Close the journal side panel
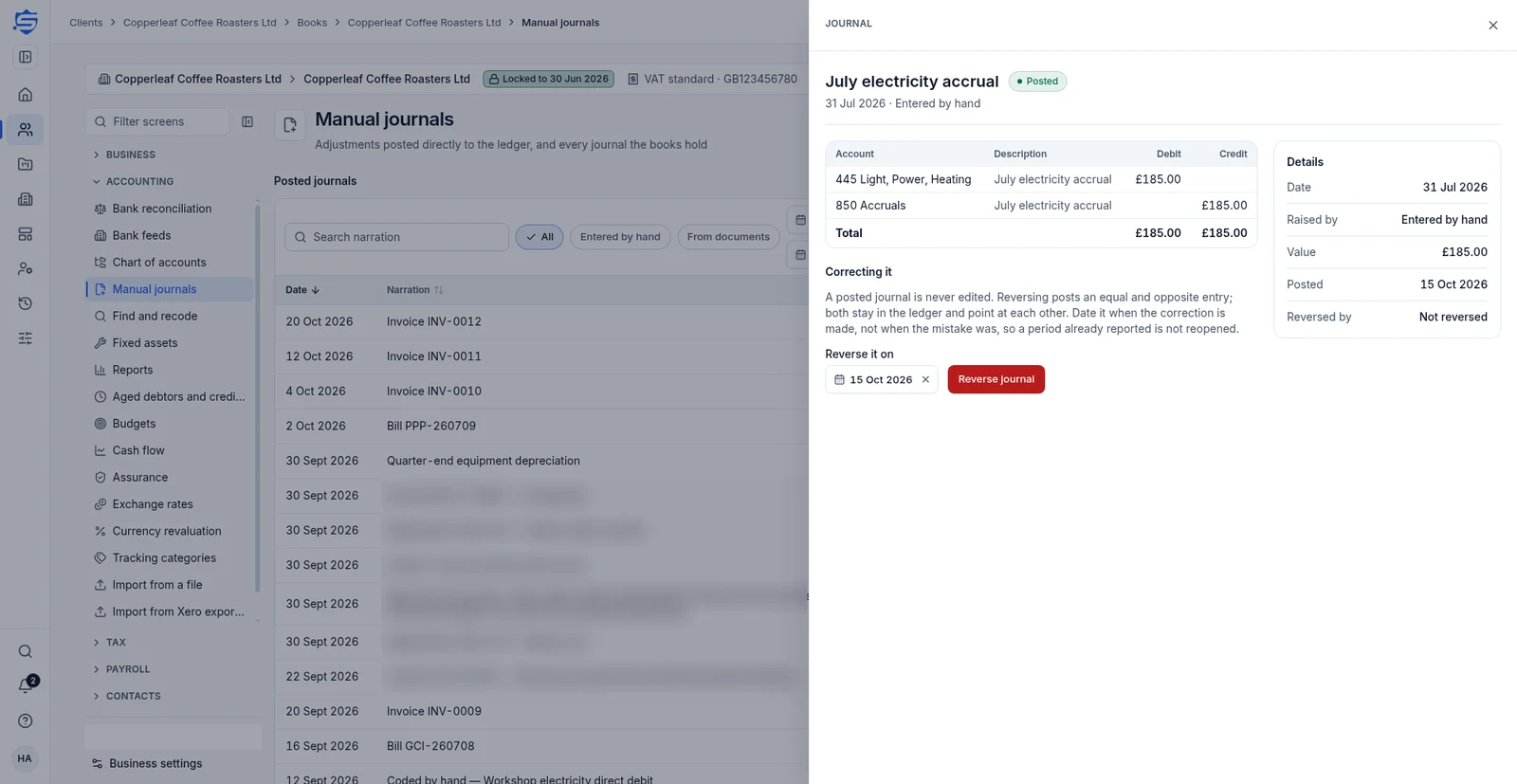 [1492, 26]
